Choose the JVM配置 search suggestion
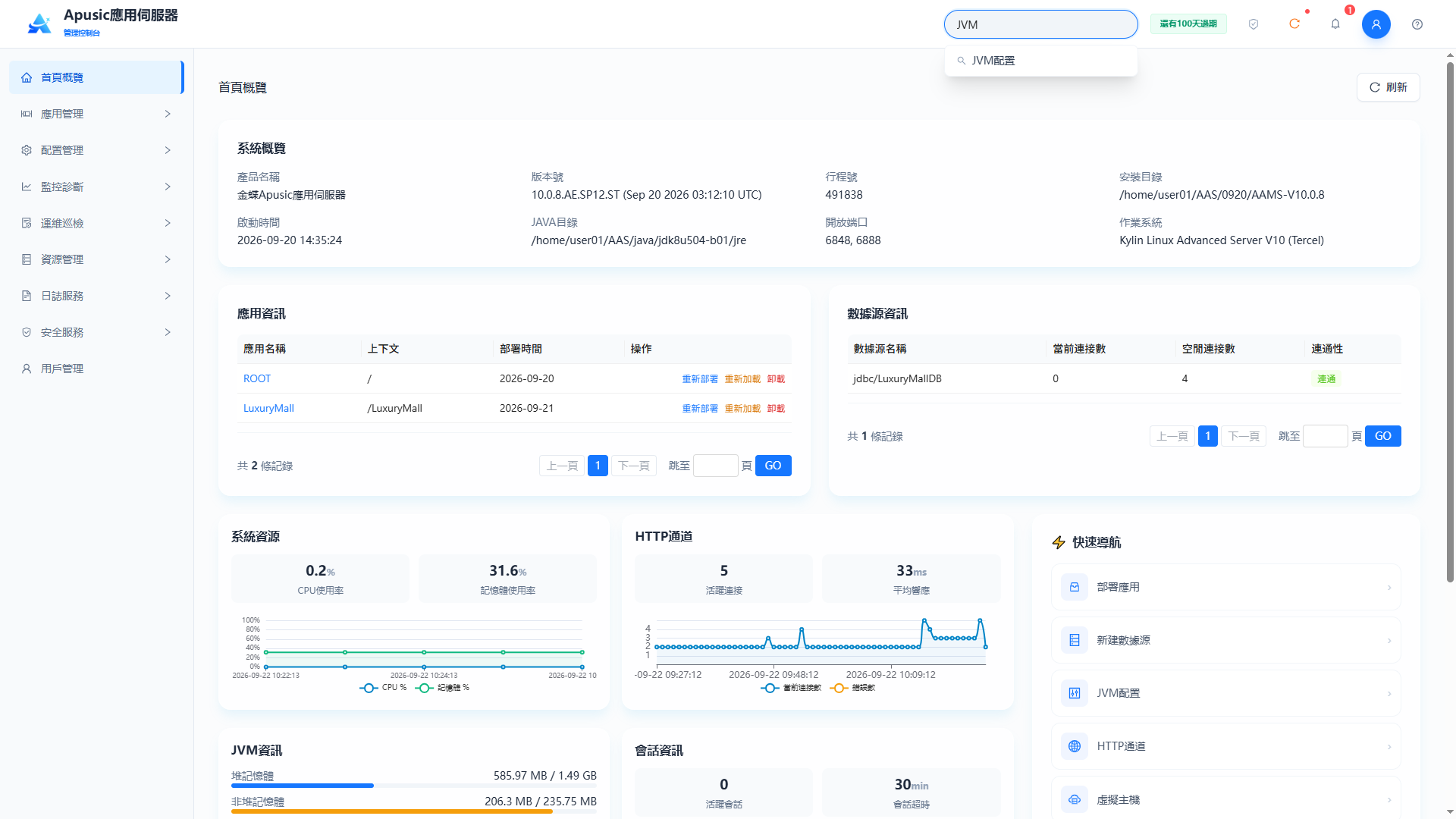 (x=1040, y=61)
